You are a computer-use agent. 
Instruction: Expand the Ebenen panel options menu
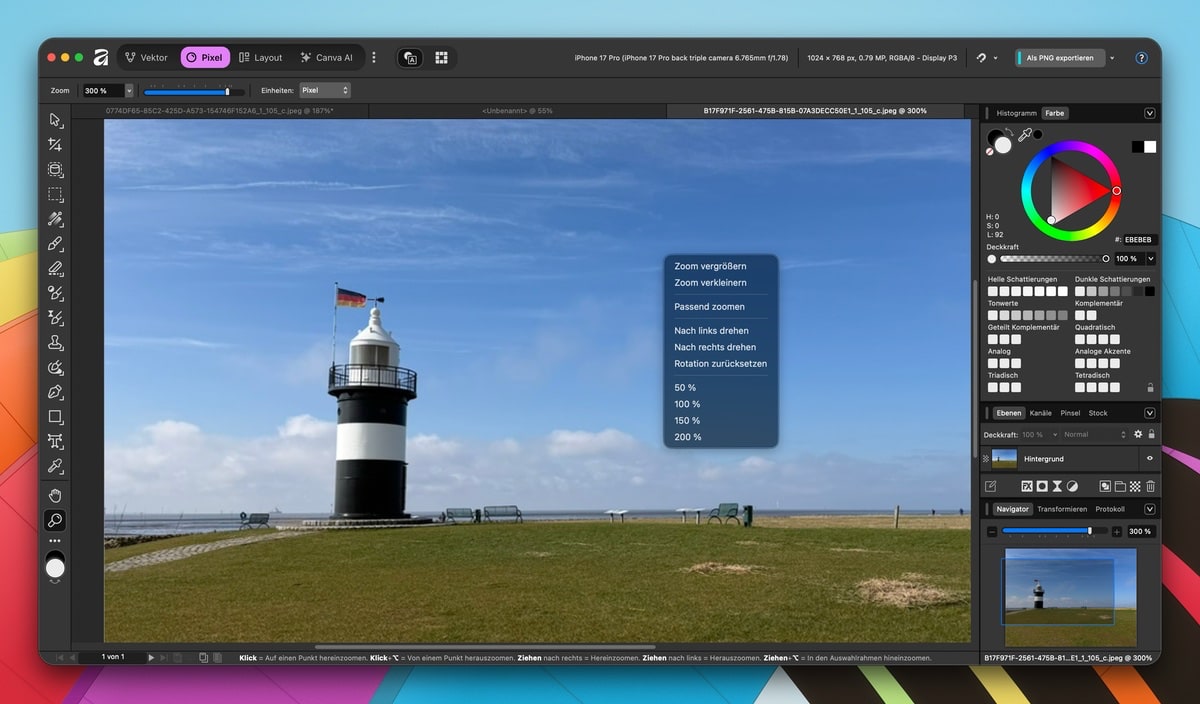coord(1150,412)
